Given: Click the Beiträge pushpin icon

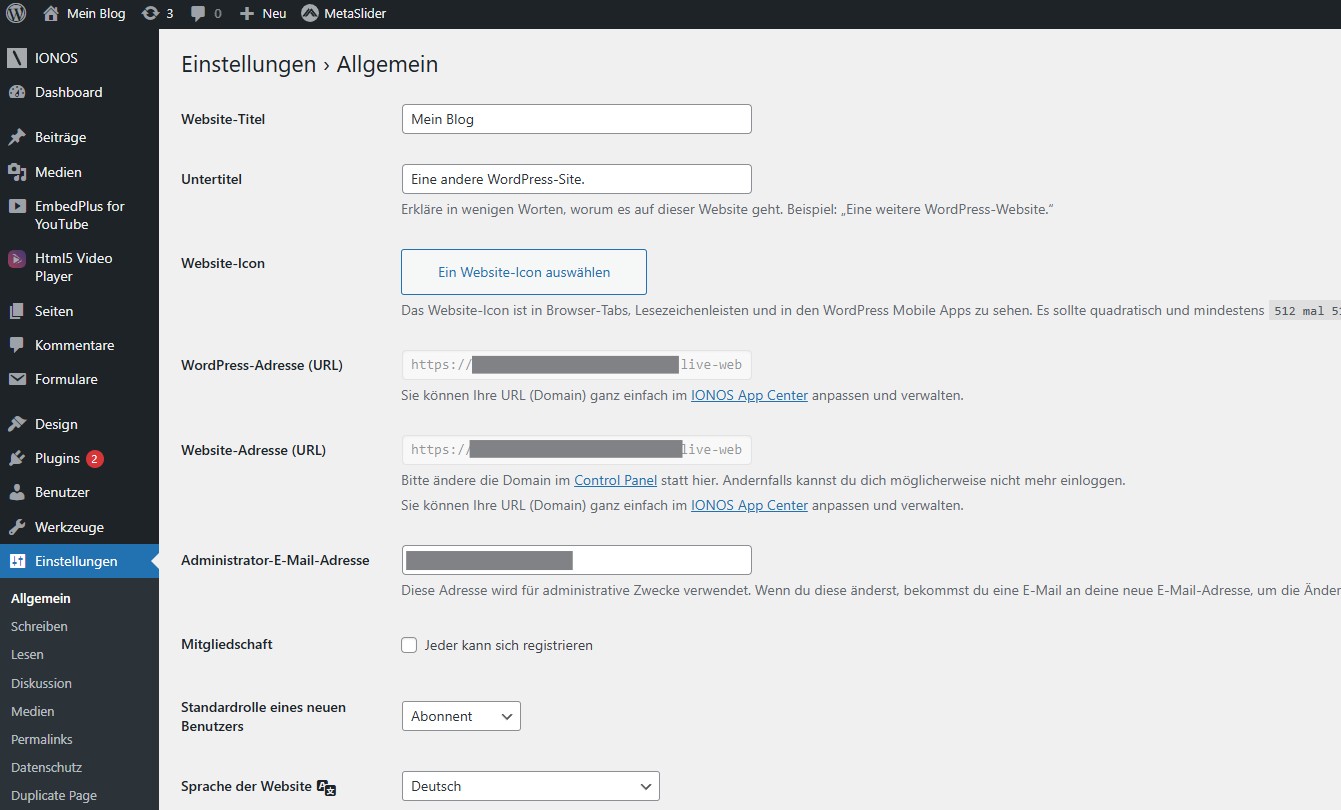Looking at the screenshot, I should (x=17, y=137).
